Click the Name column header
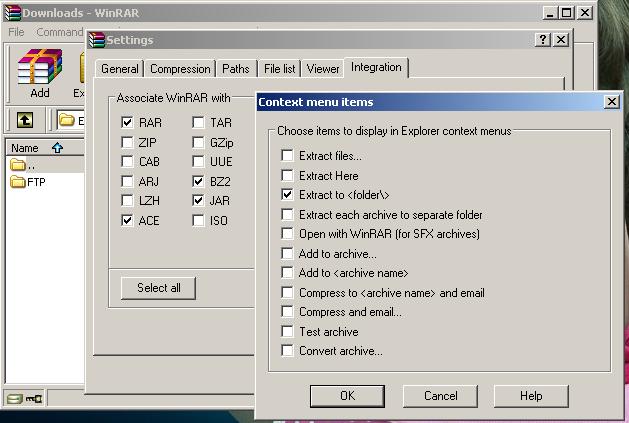Viewport: 629px width, 423px height. click(45, 148)
